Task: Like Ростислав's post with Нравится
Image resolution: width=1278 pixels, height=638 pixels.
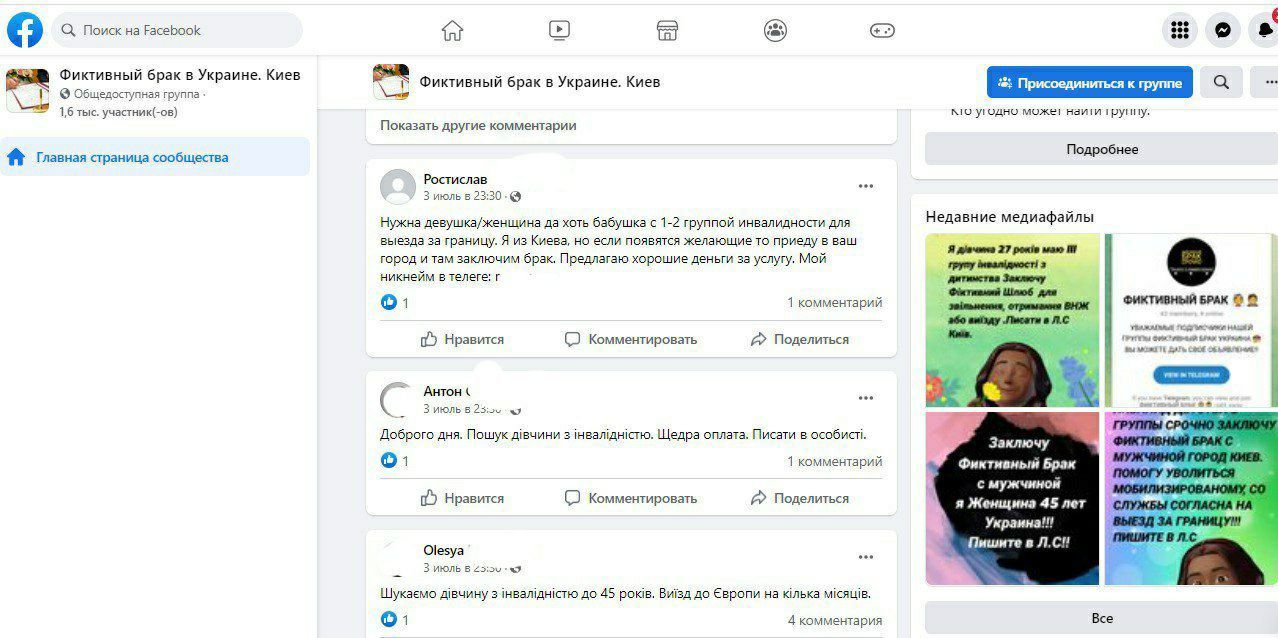Action: (462, 339)
